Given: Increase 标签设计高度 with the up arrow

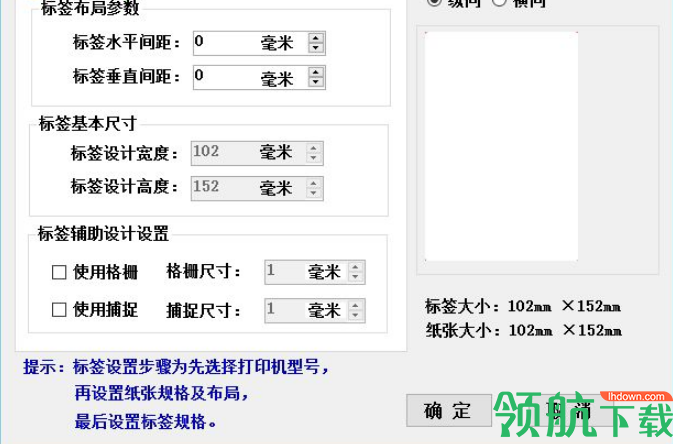Looking at the screenshot, I should coord(314,183).
